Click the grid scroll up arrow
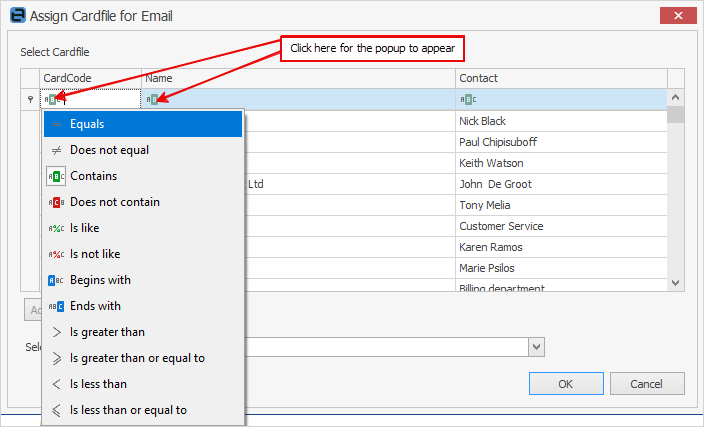Screen dimensions: 704x427 [675, 97]
